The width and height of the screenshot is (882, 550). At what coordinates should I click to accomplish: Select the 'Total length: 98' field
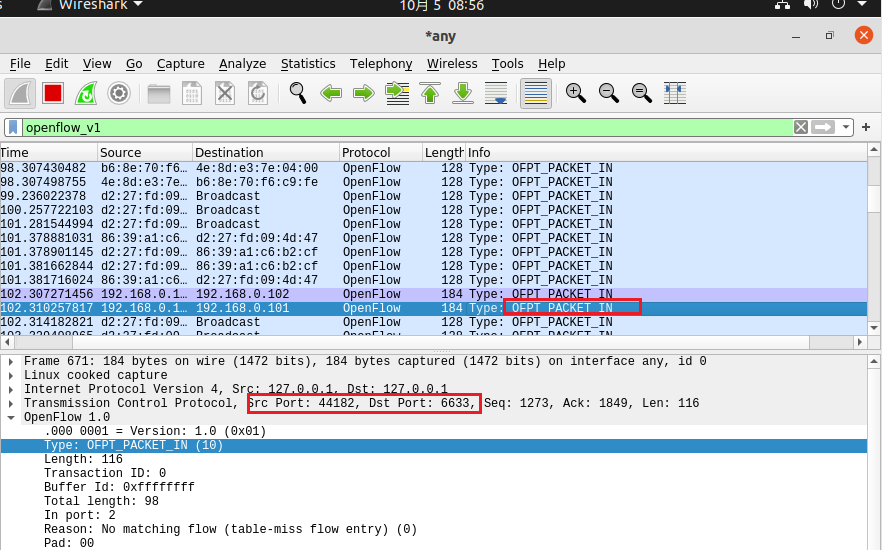tap(101, 501)
